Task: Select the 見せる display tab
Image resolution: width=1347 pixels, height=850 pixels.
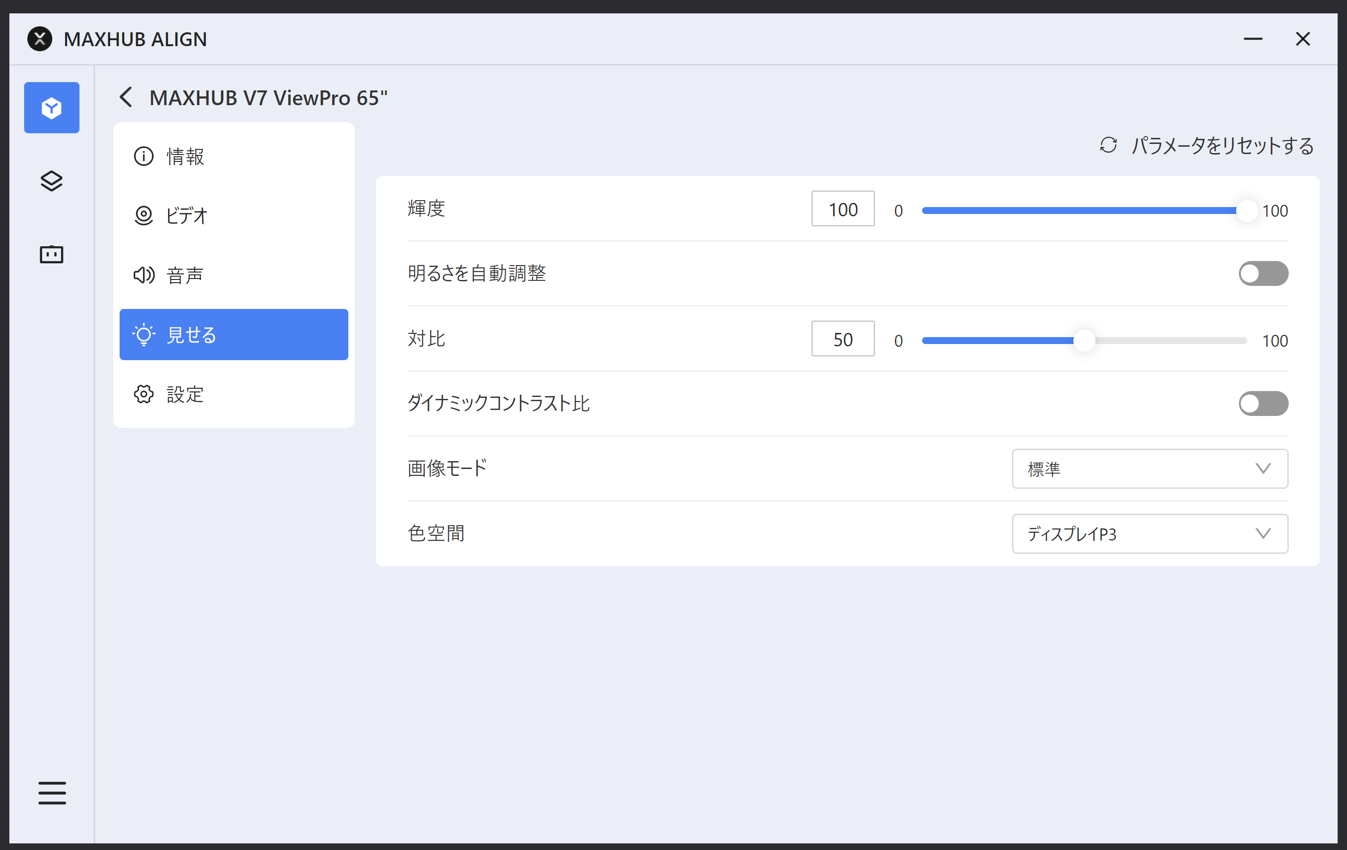Action: click(233, 335)
